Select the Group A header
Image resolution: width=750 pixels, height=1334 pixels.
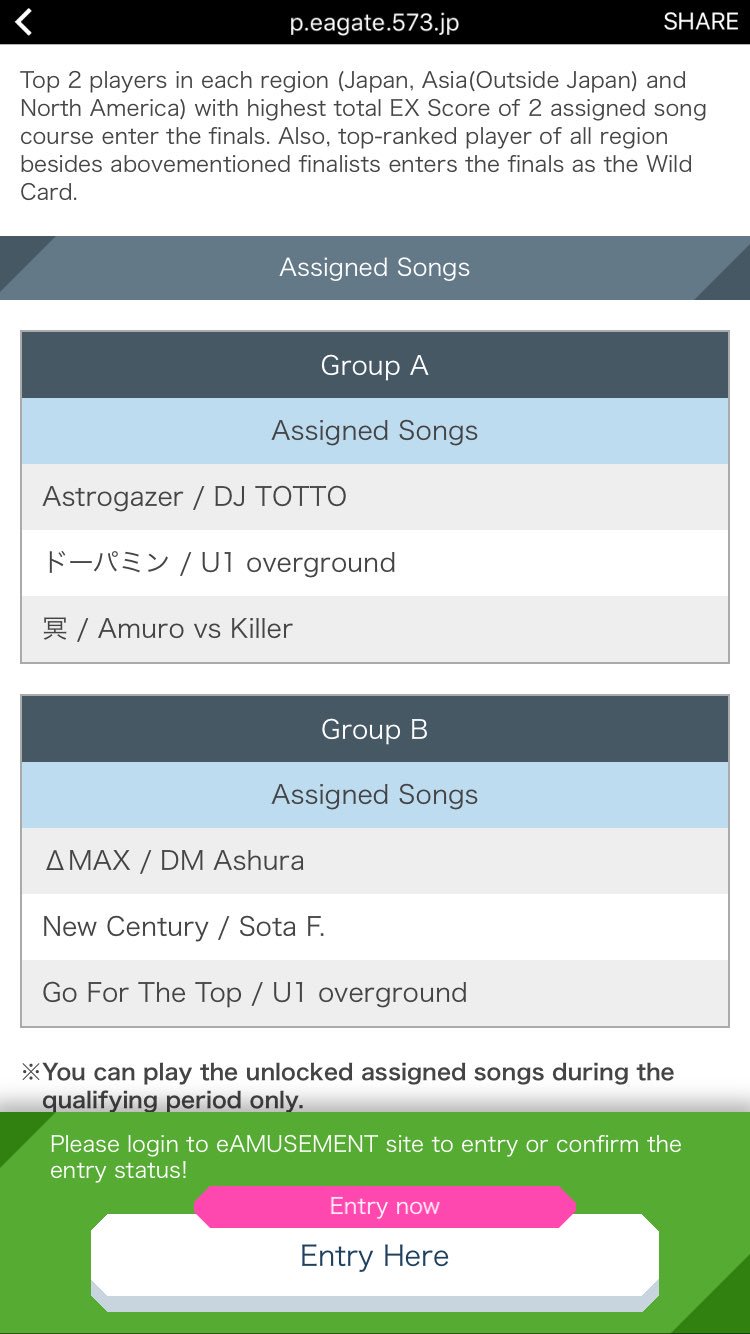point(375,365)
